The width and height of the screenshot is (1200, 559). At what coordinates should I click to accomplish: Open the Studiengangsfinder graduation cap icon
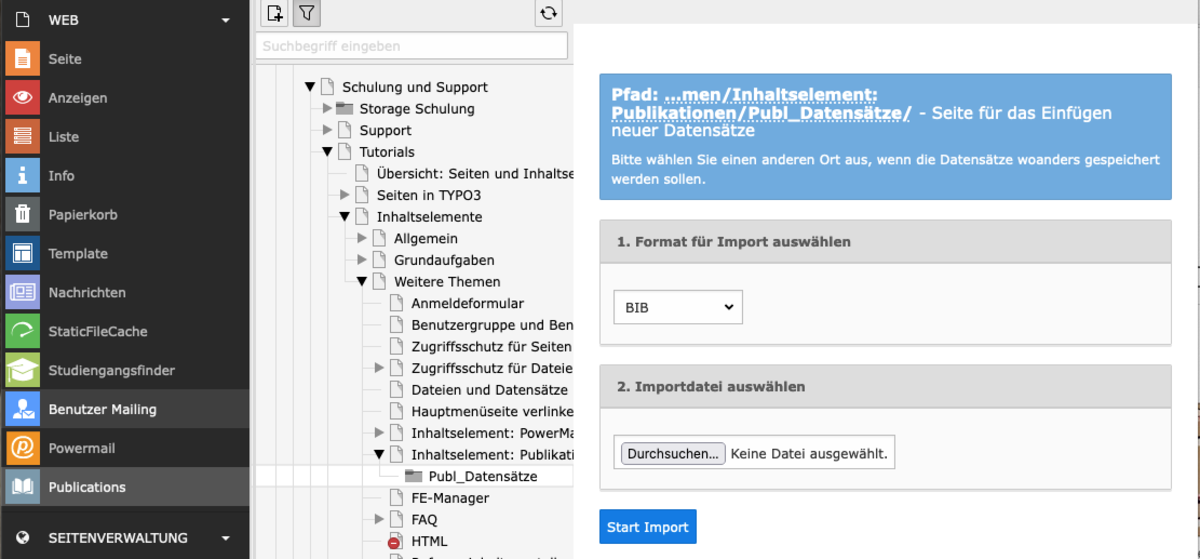(x=22, y=370)
